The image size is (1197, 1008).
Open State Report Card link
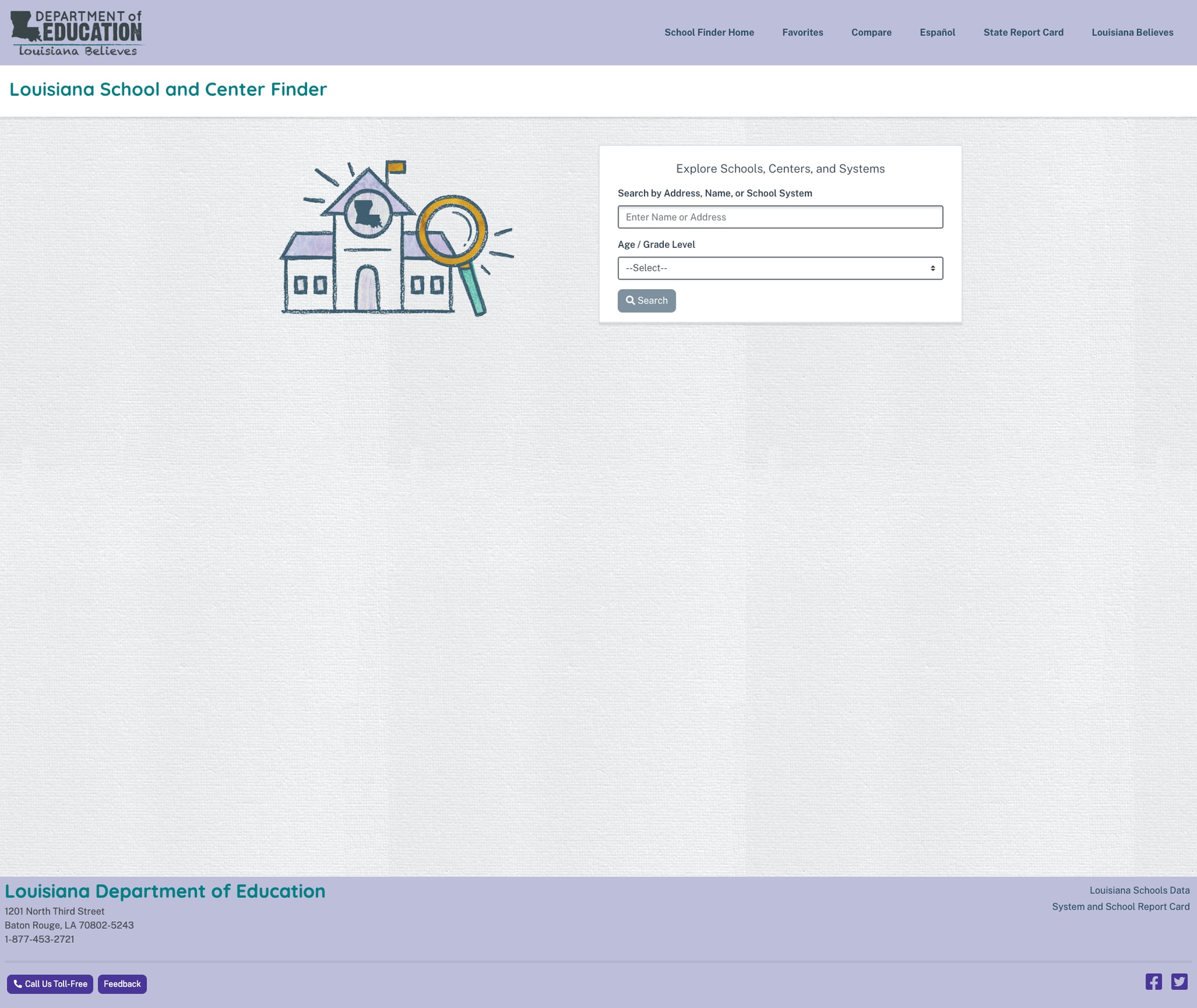pyautogui.click(x=1023, y=32)
